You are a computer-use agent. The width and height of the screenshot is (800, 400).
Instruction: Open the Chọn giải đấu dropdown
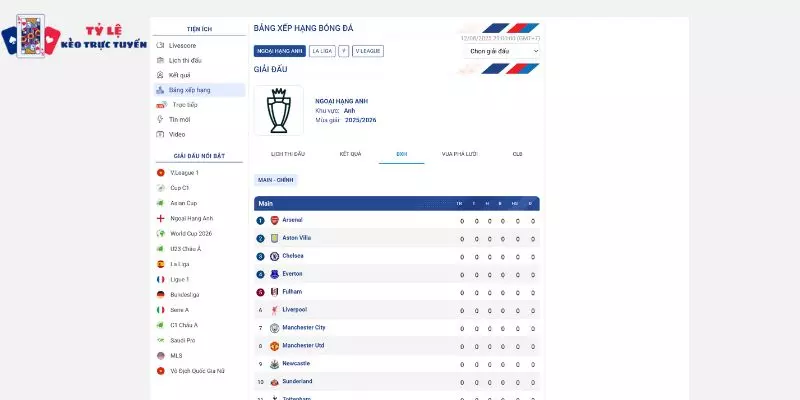click(502, 51)
